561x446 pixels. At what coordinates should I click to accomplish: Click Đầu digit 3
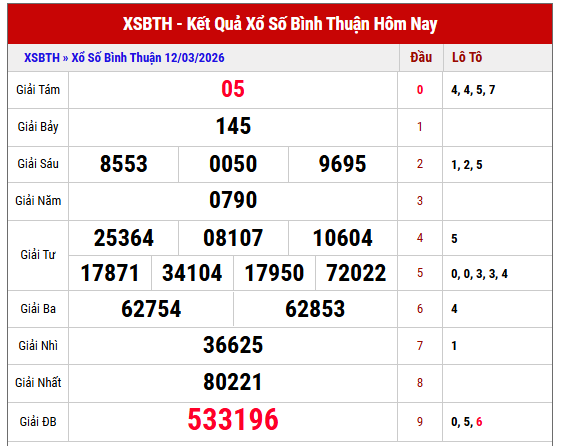coord(420,201)
